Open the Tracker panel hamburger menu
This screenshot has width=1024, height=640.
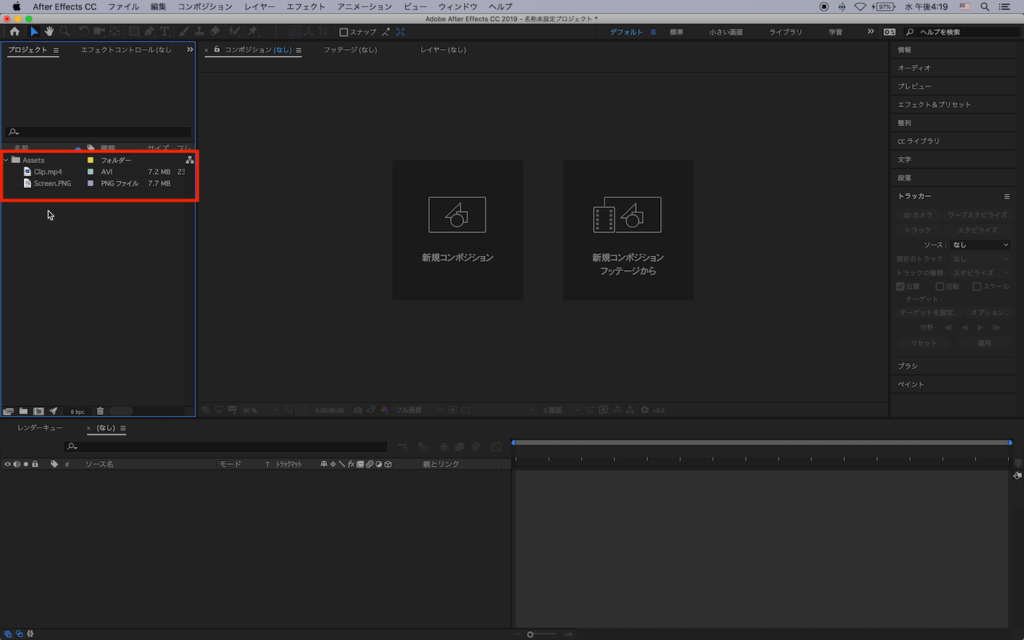pyautogui.click(x=1006, y=196)
